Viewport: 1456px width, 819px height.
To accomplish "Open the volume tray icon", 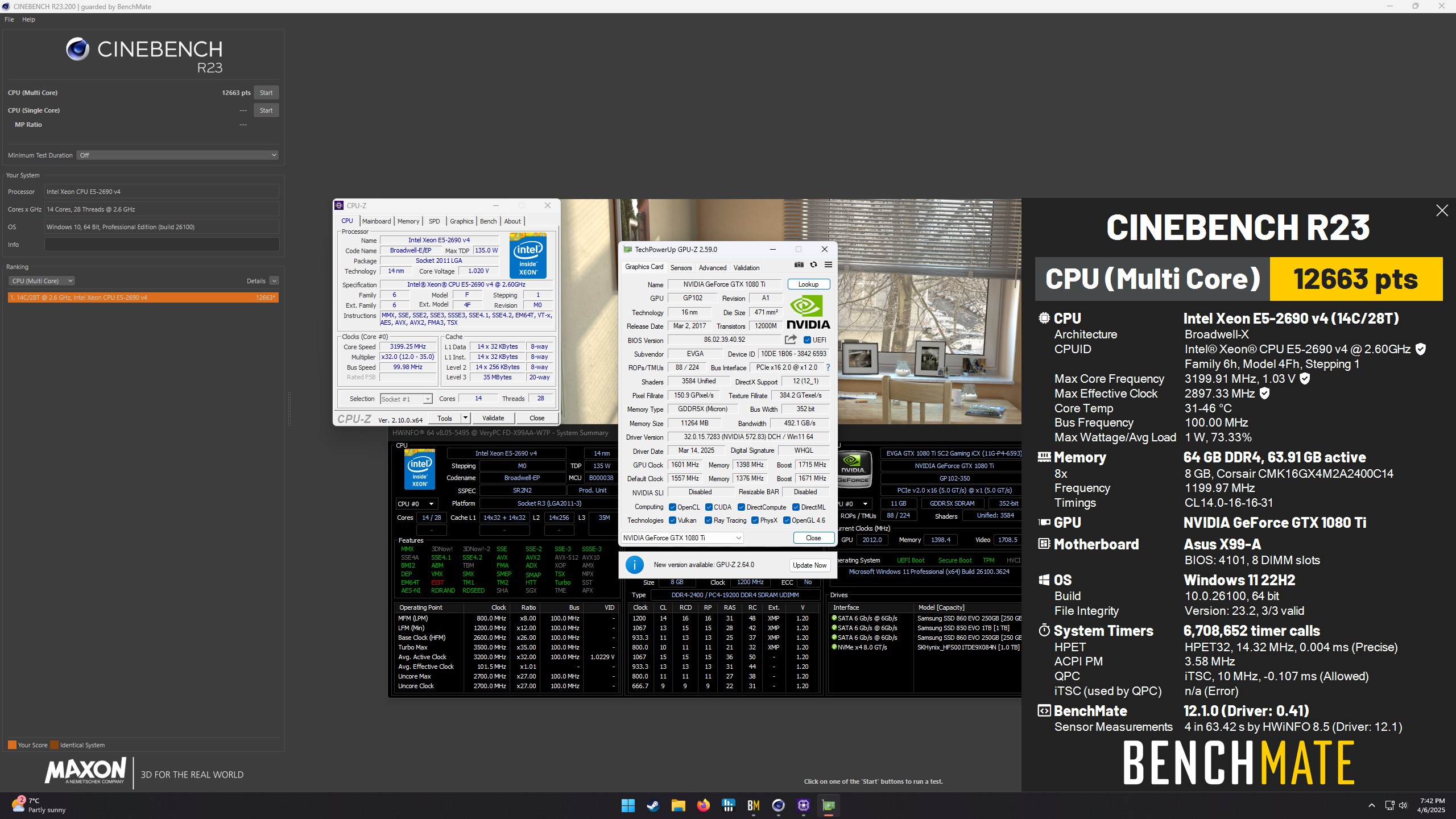I will click(1403, 805).
